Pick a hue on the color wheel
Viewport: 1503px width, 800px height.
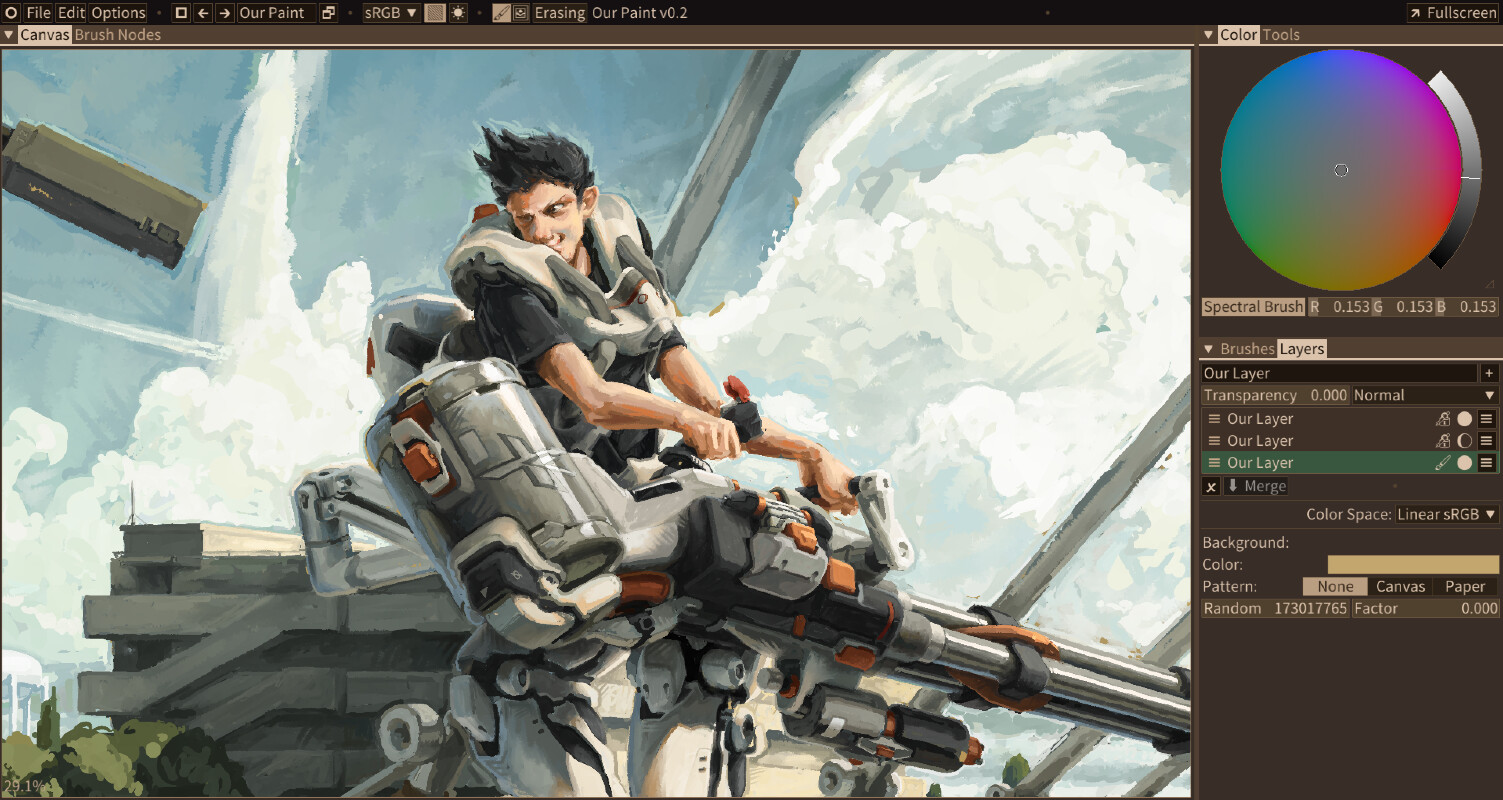pos(1341,170)
